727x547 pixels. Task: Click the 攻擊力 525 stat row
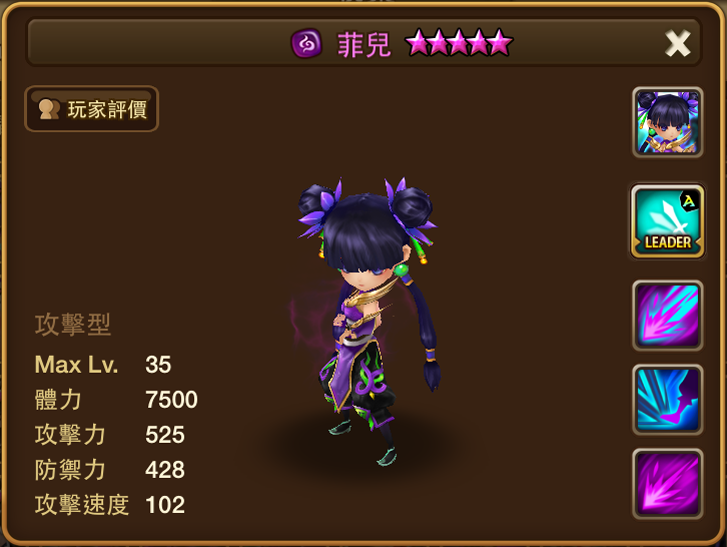pyautogui.click(x=110, y=435)
